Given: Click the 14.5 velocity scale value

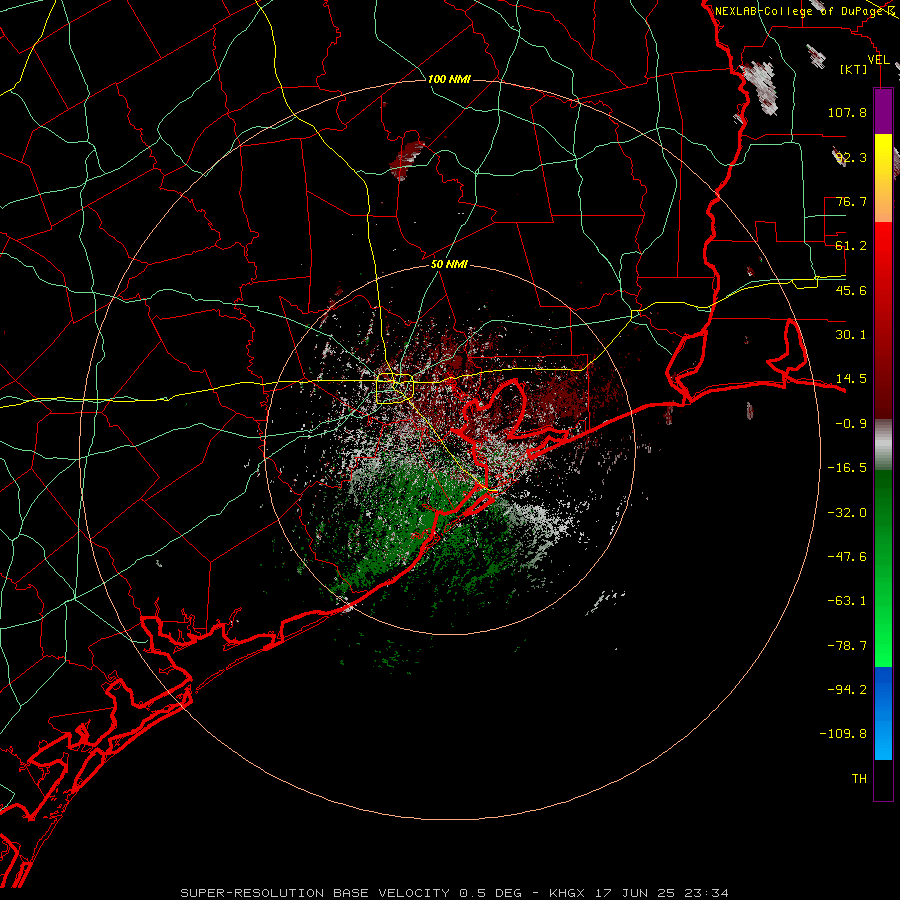Looking at the screenshot, I should coord(851,379).
